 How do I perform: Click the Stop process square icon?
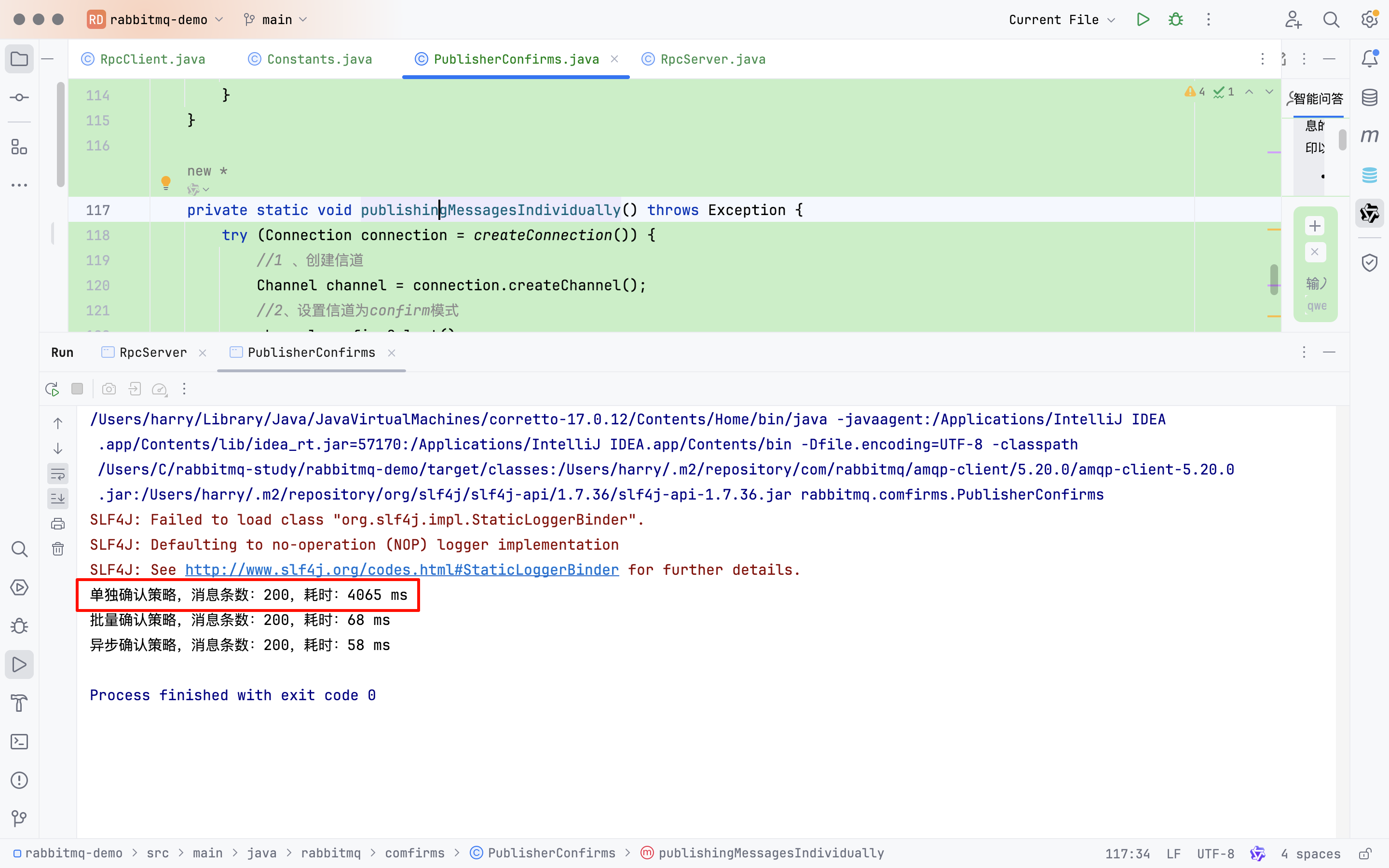tap(77, 389)
